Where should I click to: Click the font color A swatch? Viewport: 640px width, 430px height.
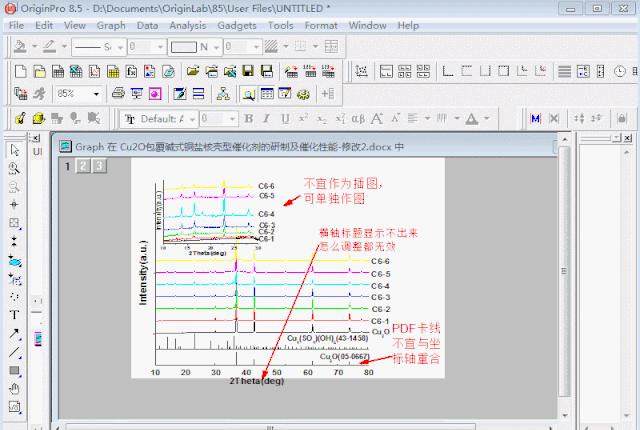(472, 119)
